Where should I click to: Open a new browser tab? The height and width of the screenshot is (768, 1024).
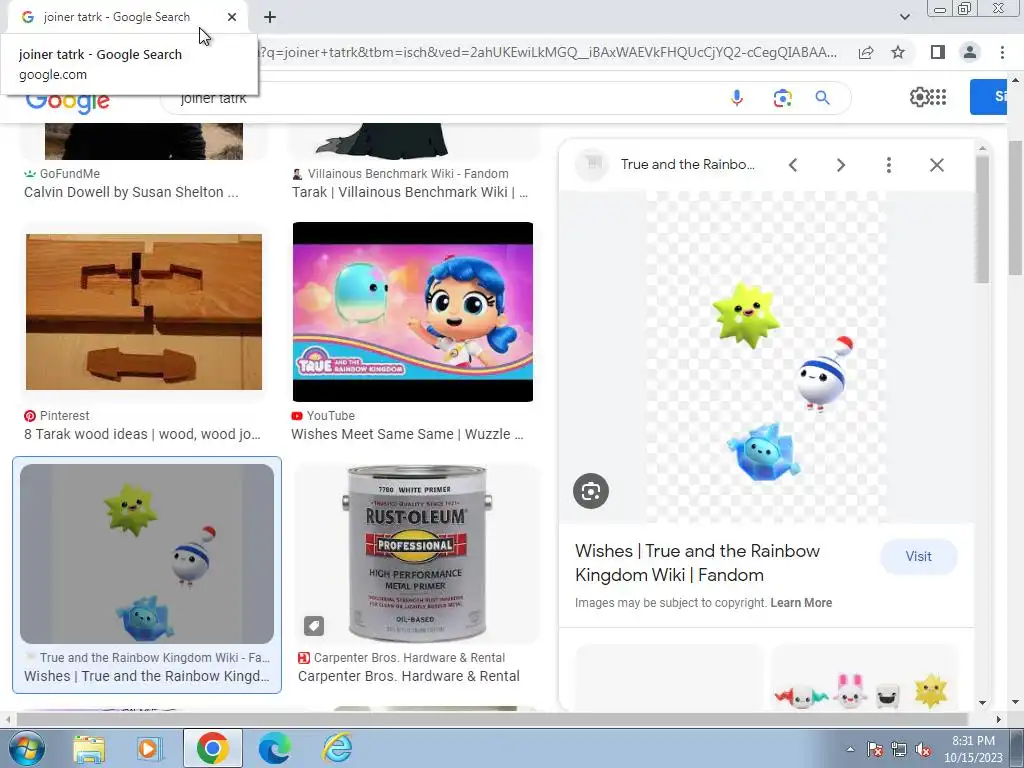270,17
